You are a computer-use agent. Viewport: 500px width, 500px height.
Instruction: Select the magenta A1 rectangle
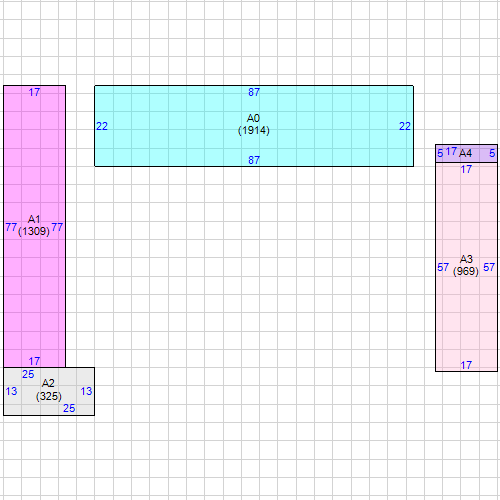coord(35,227)
